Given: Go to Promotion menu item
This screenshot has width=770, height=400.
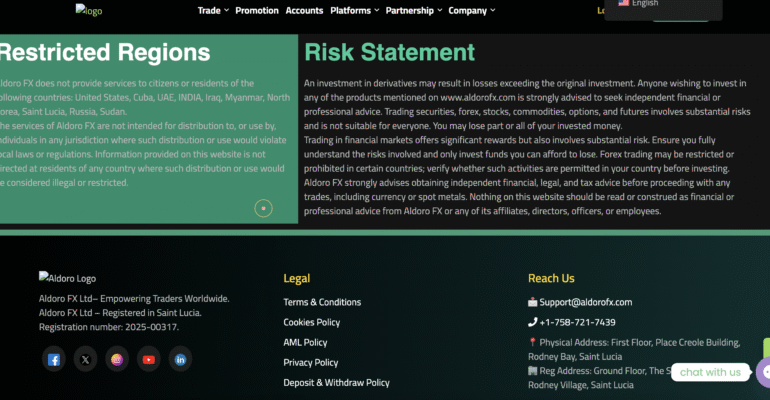Looking at the screenshot, I should [x=257, y=11].
